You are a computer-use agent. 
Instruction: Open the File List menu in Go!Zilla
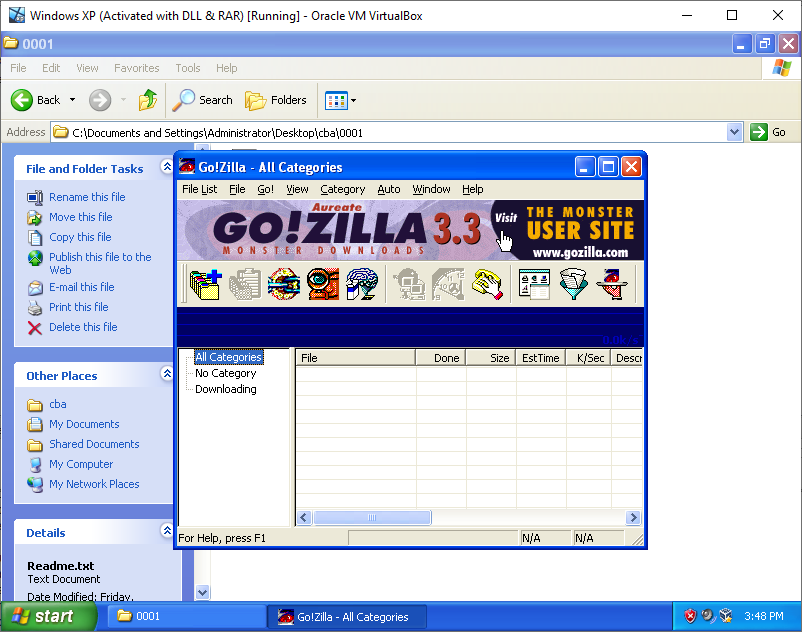coord(199,189)
